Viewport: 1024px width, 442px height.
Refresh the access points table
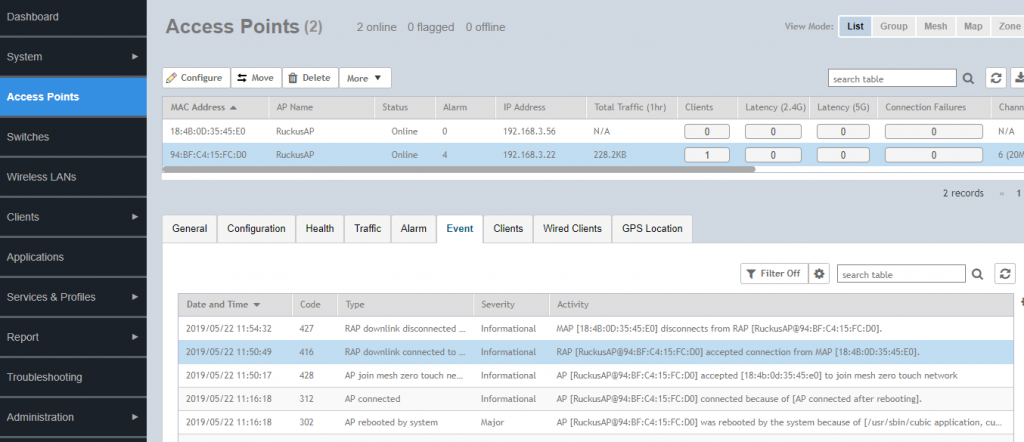(x=996, y=78)
